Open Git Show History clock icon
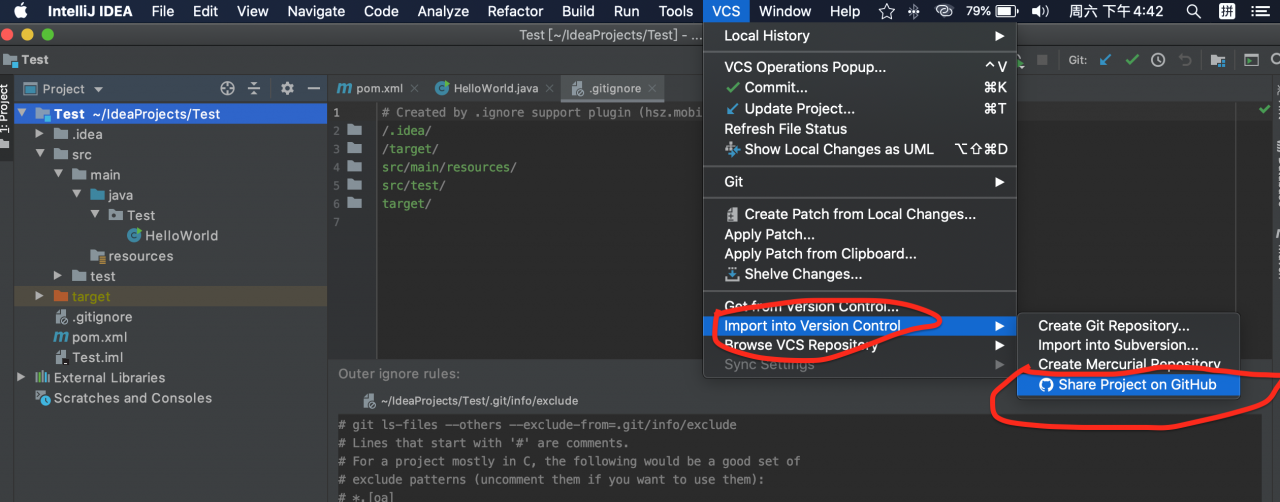 (1158, 60)
